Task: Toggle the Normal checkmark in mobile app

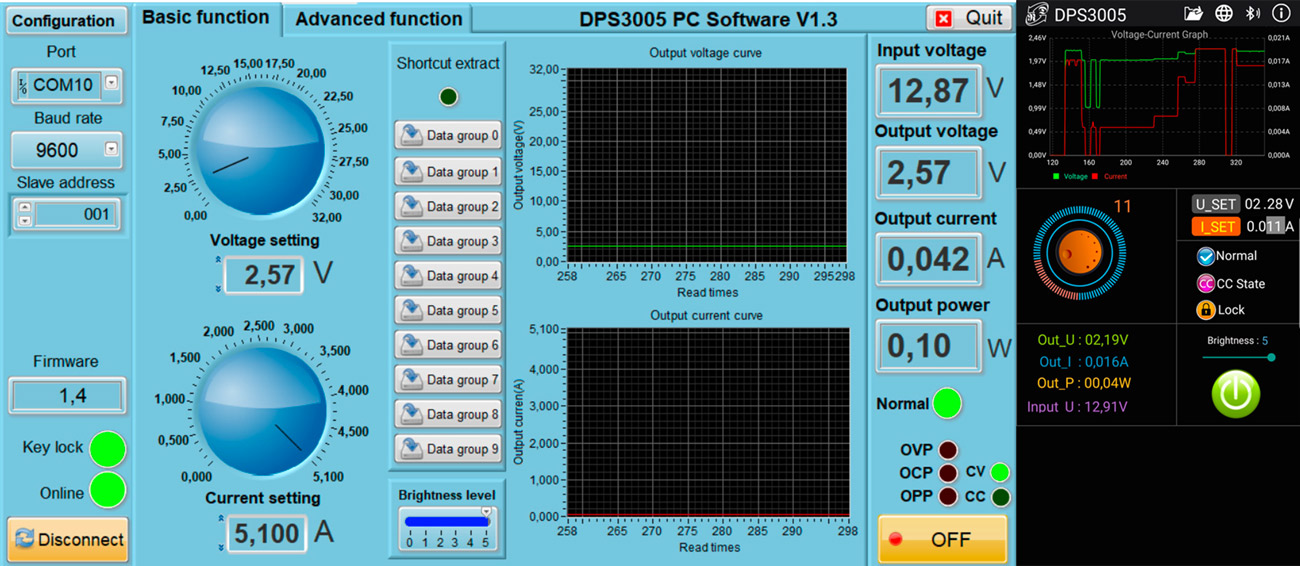Action: [x=1206, y=256]
